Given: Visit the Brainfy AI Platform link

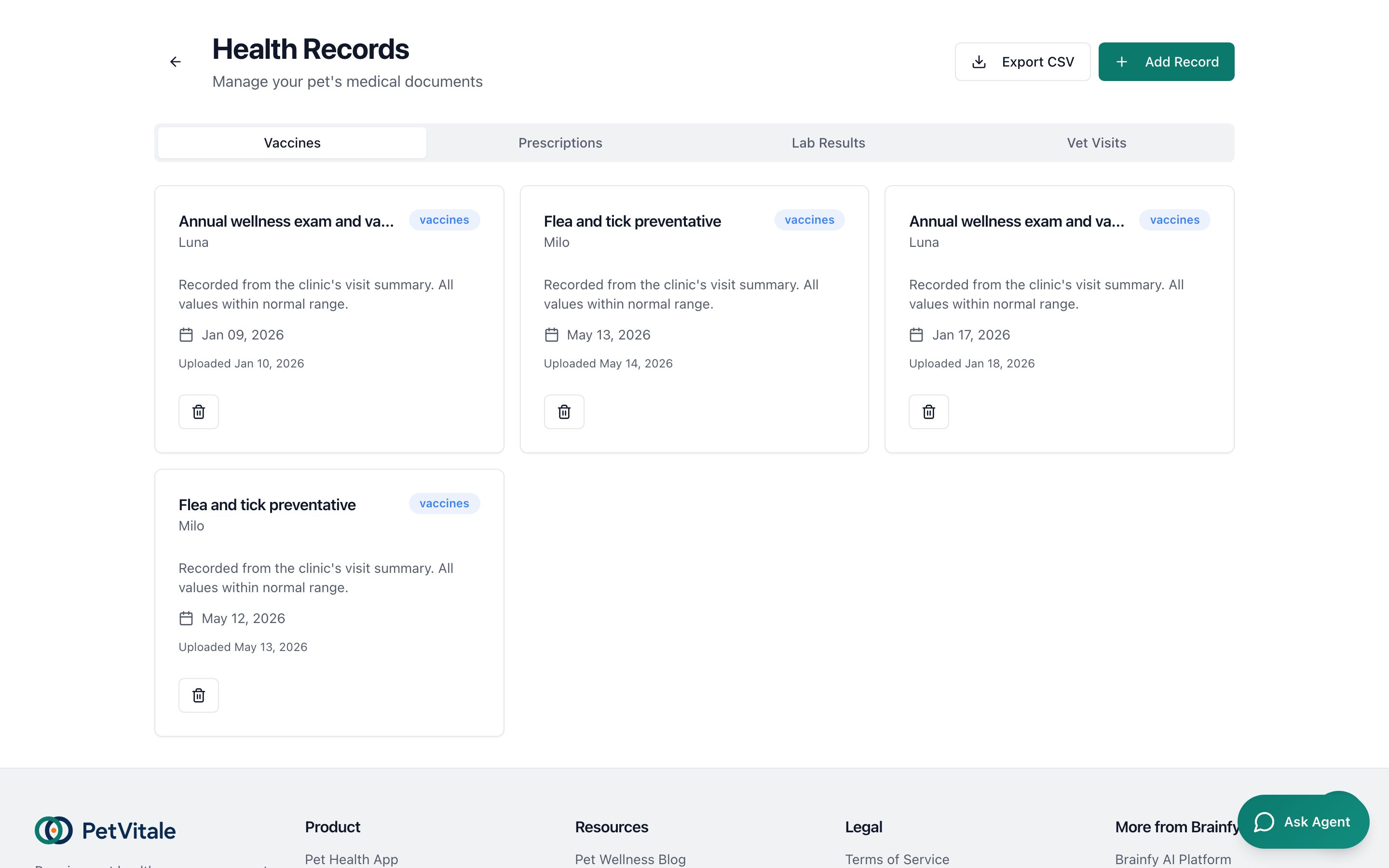Looking at the screenshot, I should pyautogui.click(x=1172, y=859).
